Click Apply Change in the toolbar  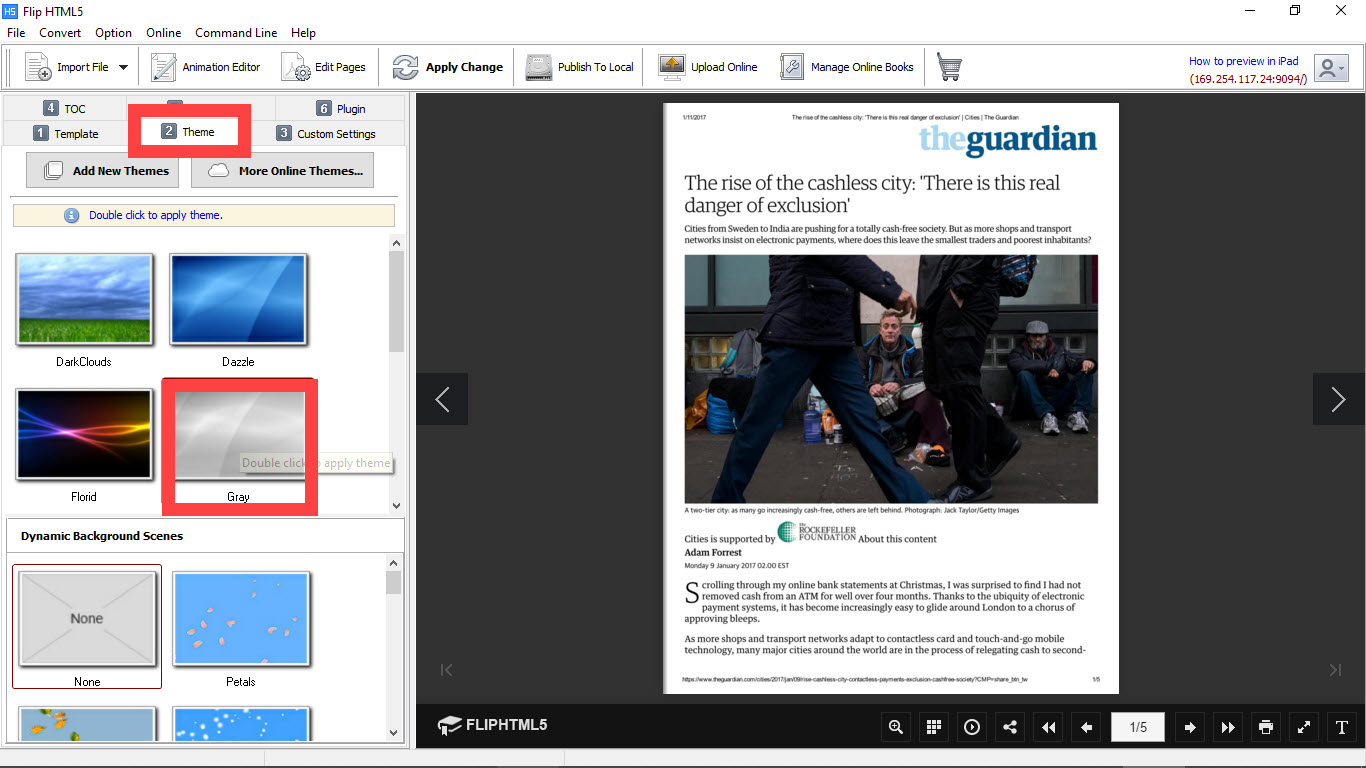(447, 67)
